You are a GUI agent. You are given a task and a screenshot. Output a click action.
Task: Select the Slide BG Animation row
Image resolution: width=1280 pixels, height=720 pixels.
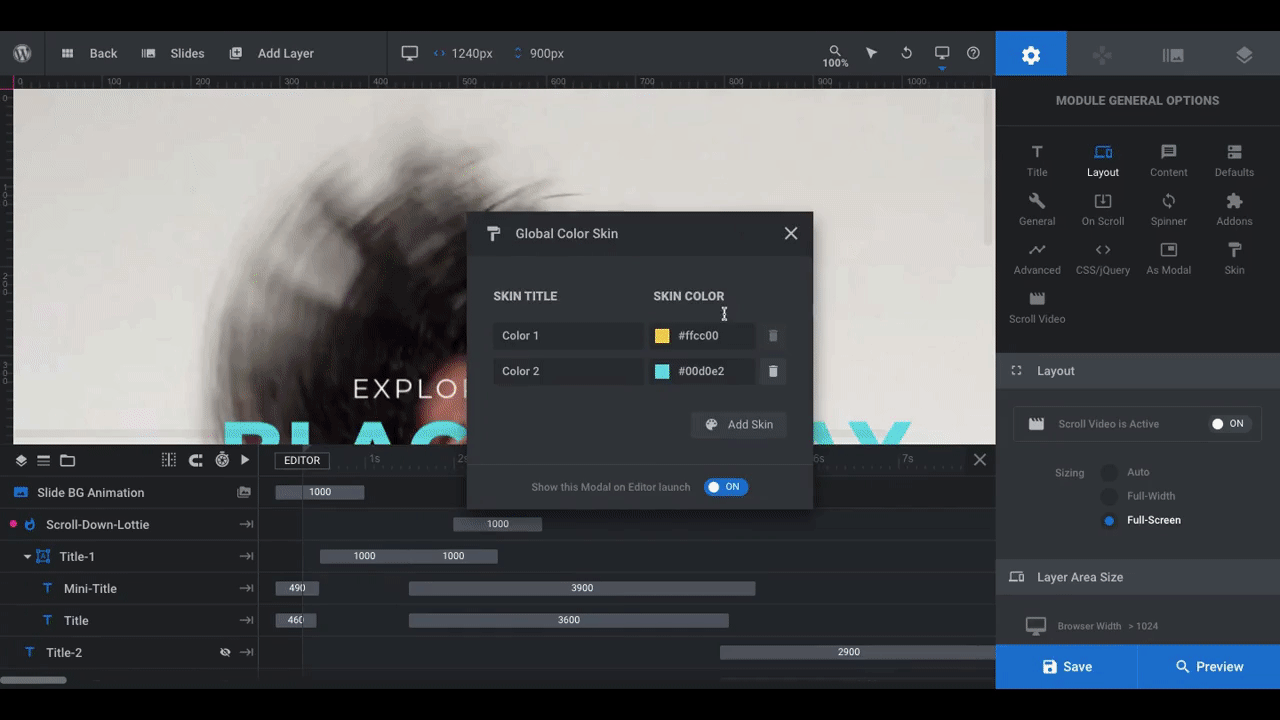pos(129,492)
